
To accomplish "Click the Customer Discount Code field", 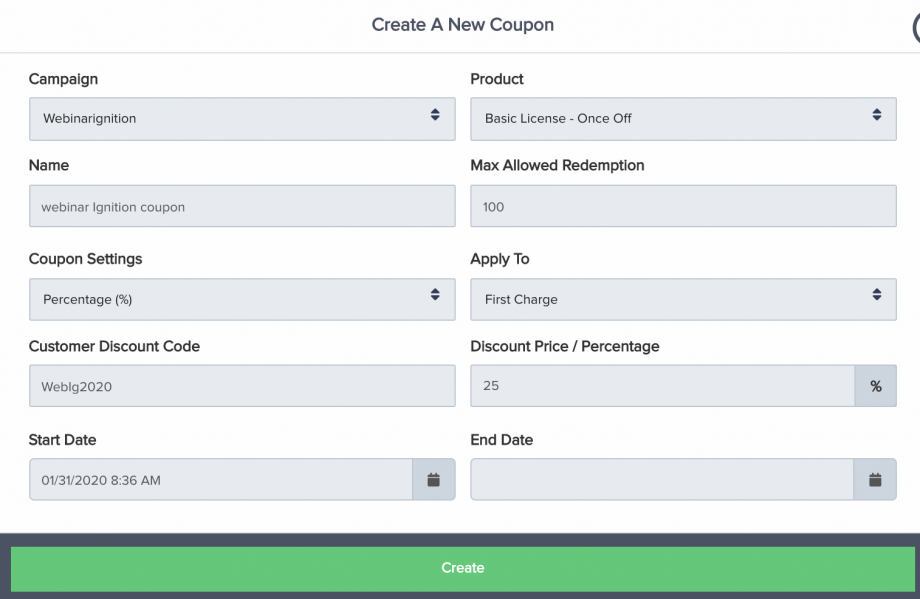I will pos(242,386).
